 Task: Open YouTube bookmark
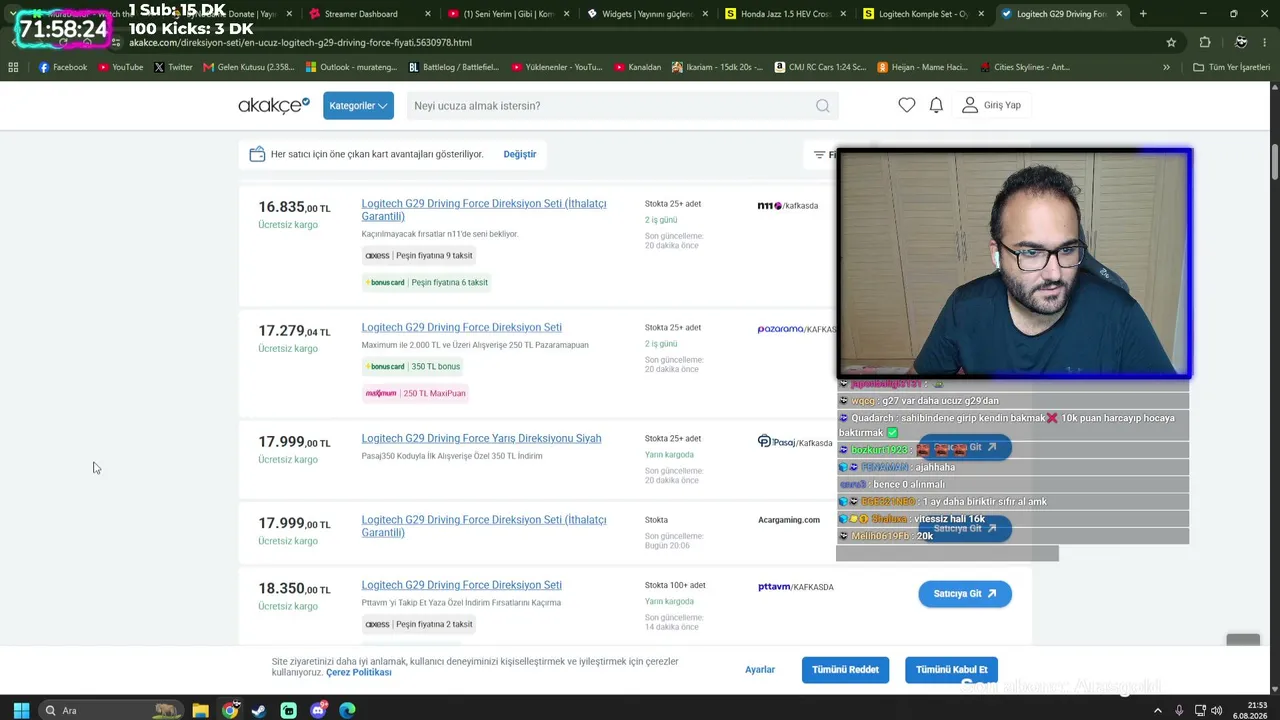(120, 67)
